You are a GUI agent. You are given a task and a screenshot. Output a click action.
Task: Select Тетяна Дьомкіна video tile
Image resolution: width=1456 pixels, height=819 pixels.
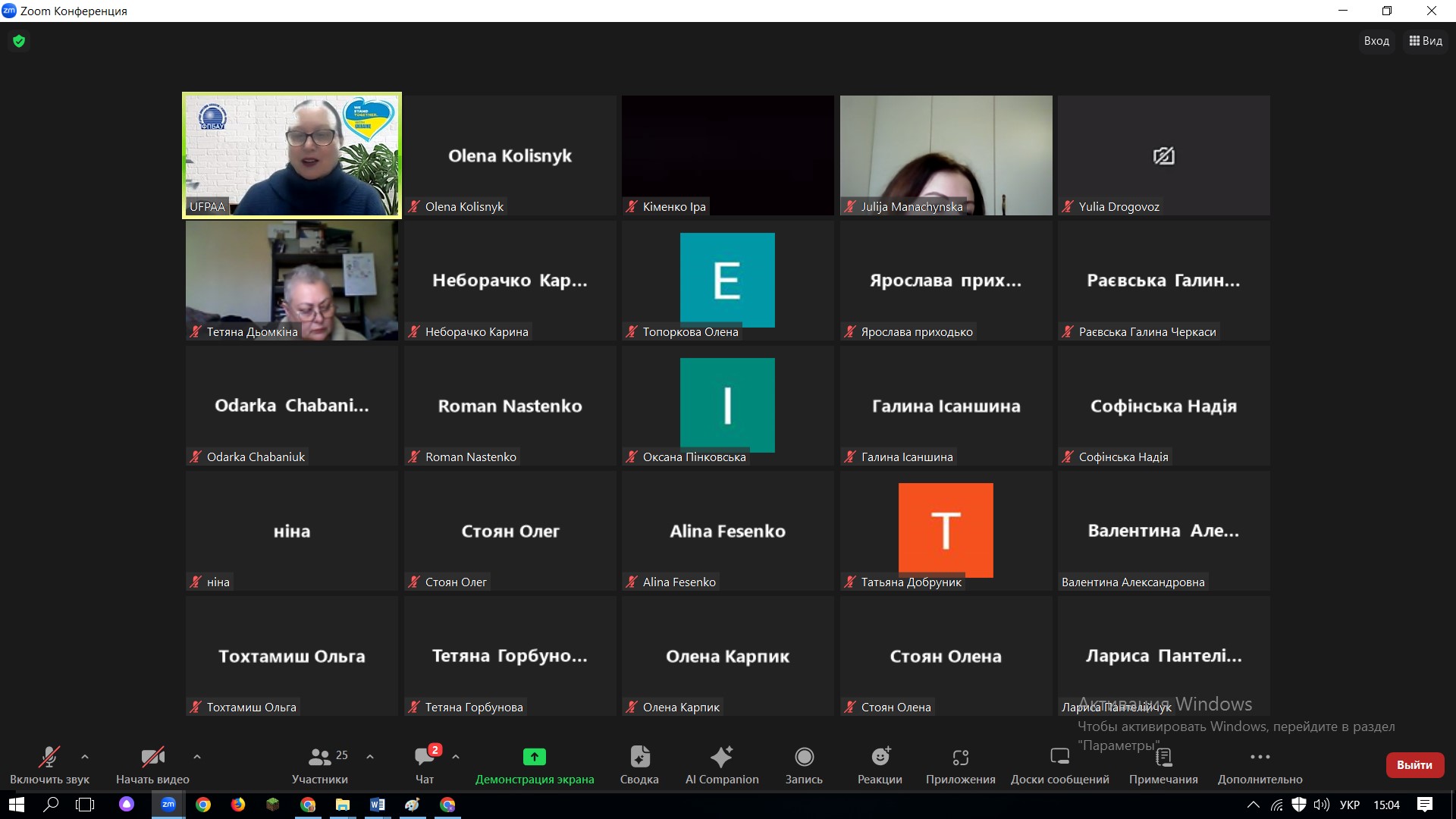point(292,281)
